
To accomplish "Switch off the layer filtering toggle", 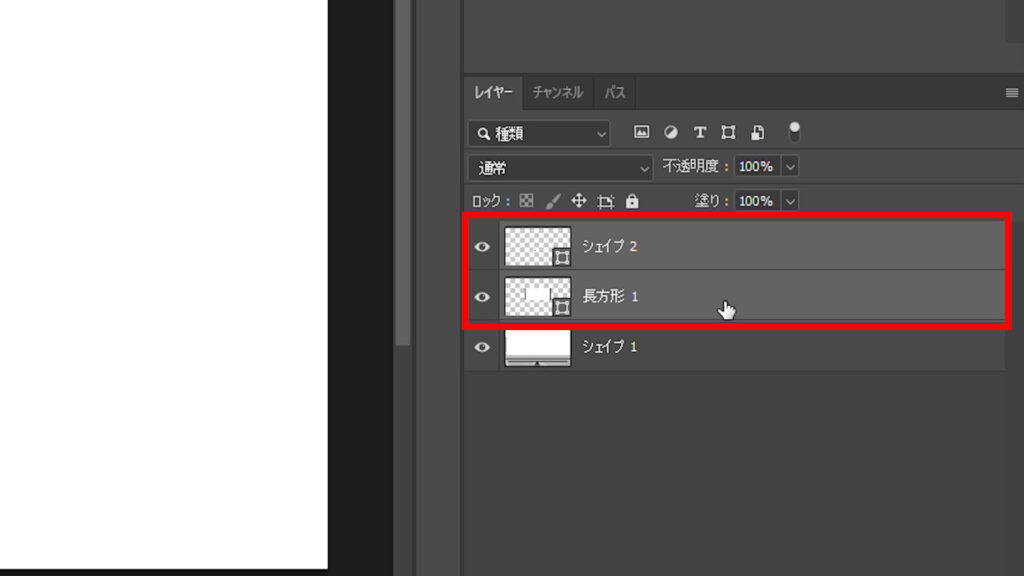I will (793, 131).
